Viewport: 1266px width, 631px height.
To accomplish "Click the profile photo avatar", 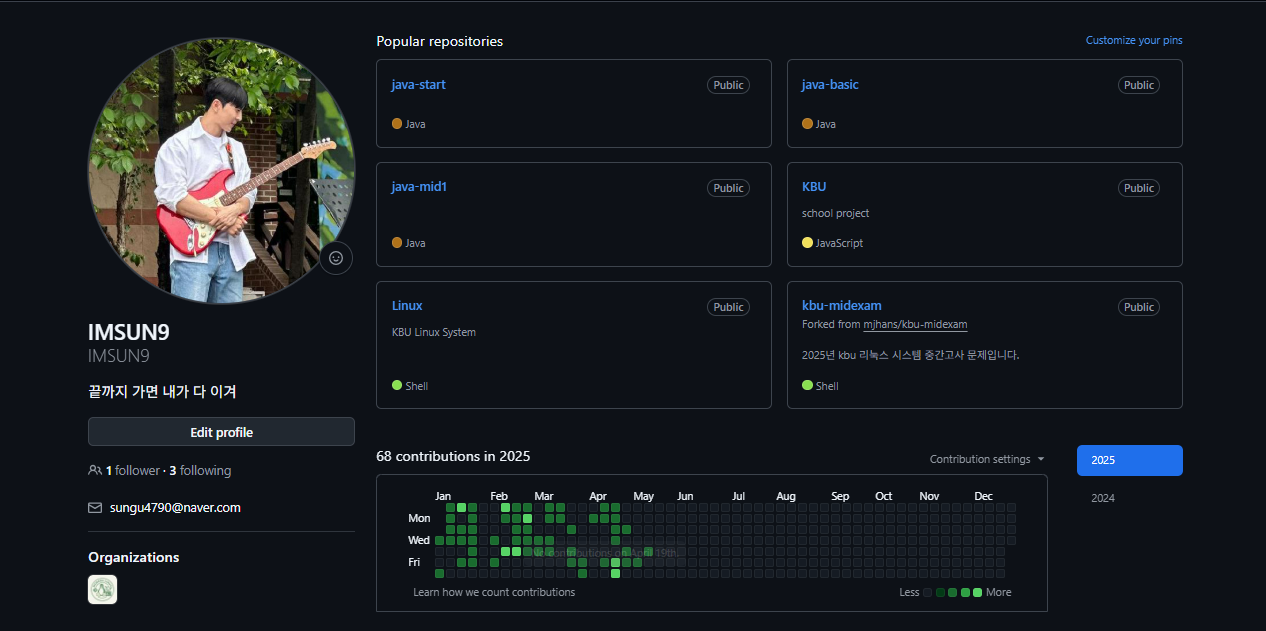I will [x=221, y=171].
